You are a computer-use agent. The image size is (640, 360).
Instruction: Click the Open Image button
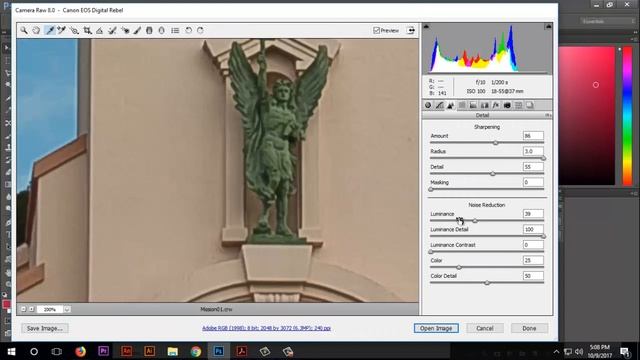pos(436,328)
